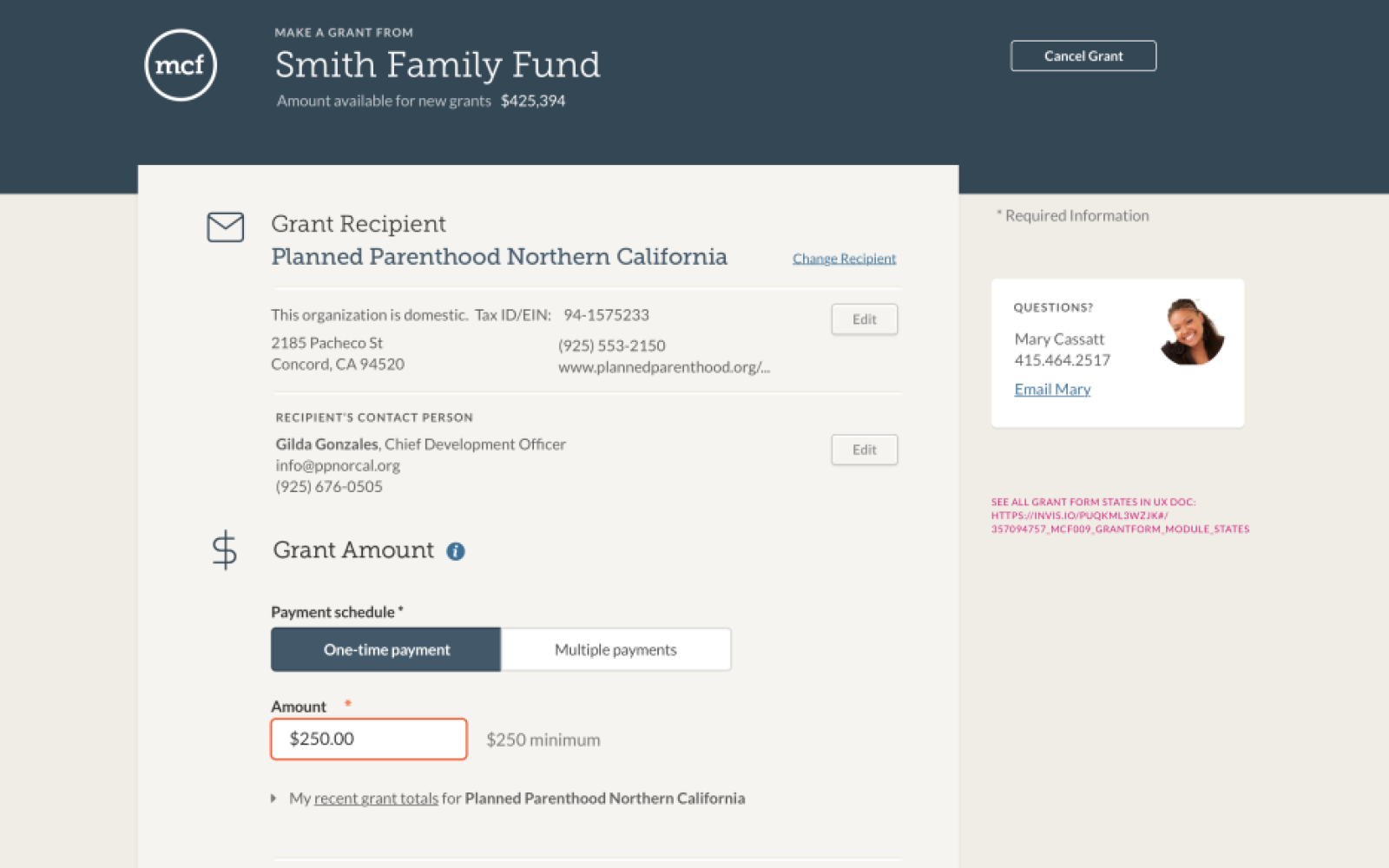This screenshot has width=1389, height=868.
Task: Click the Smith Family Fund title
Action: 438,65
